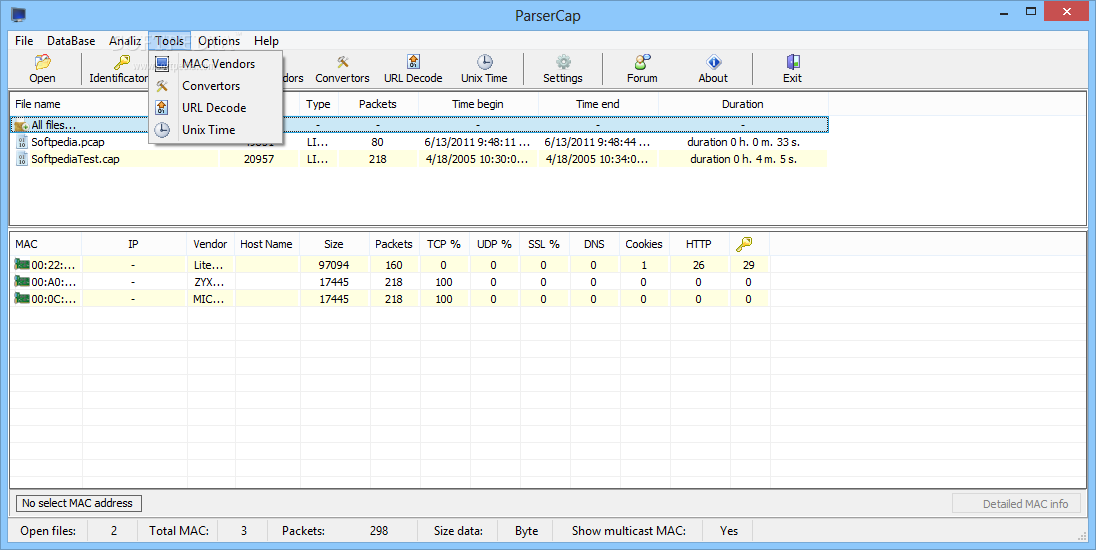Sort files by Time end column
Image resolution: width=1096 pixels, height=550 pixels.
[598, 104]
